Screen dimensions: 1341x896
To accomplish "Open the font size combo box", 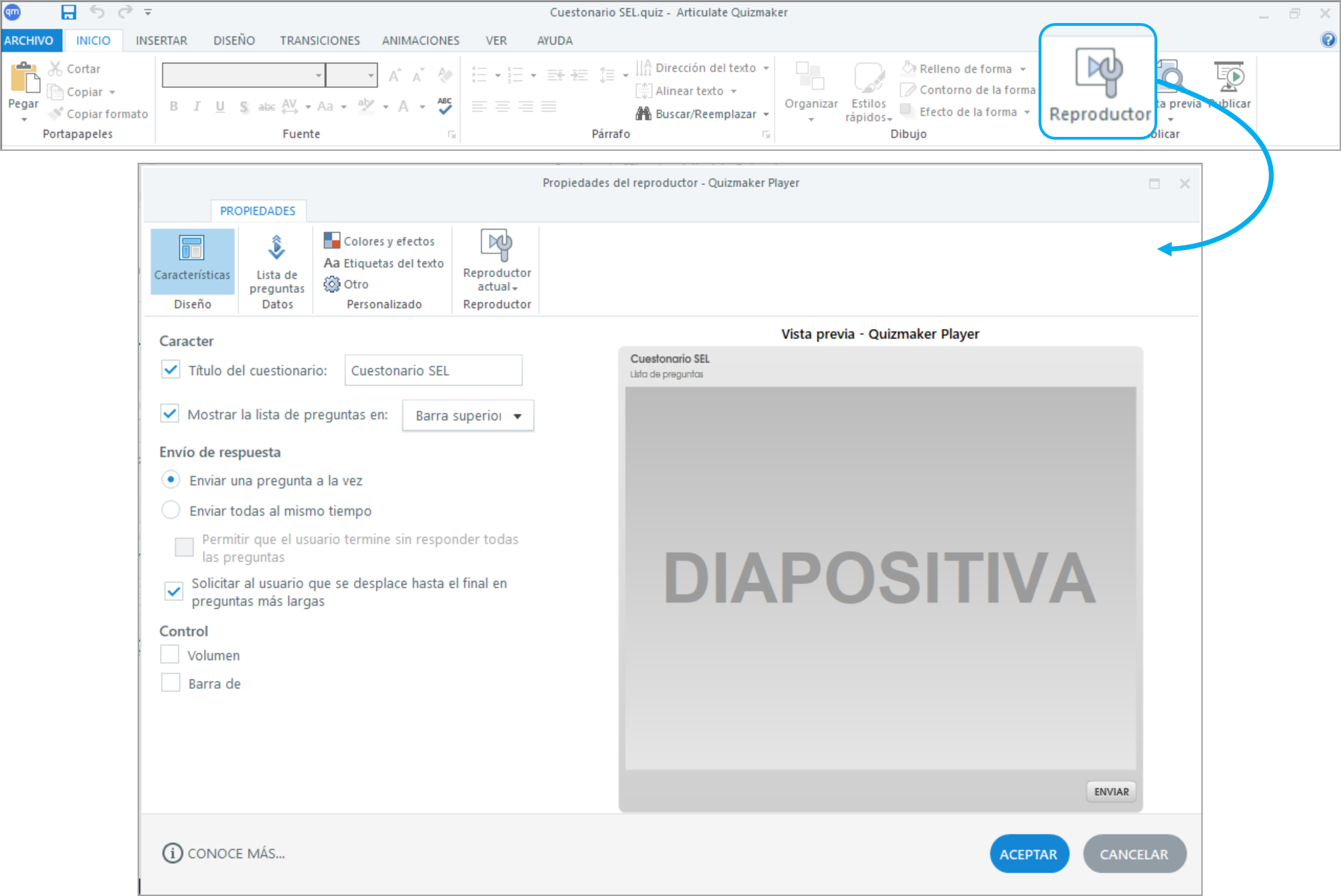I will [x=351, y=75].
